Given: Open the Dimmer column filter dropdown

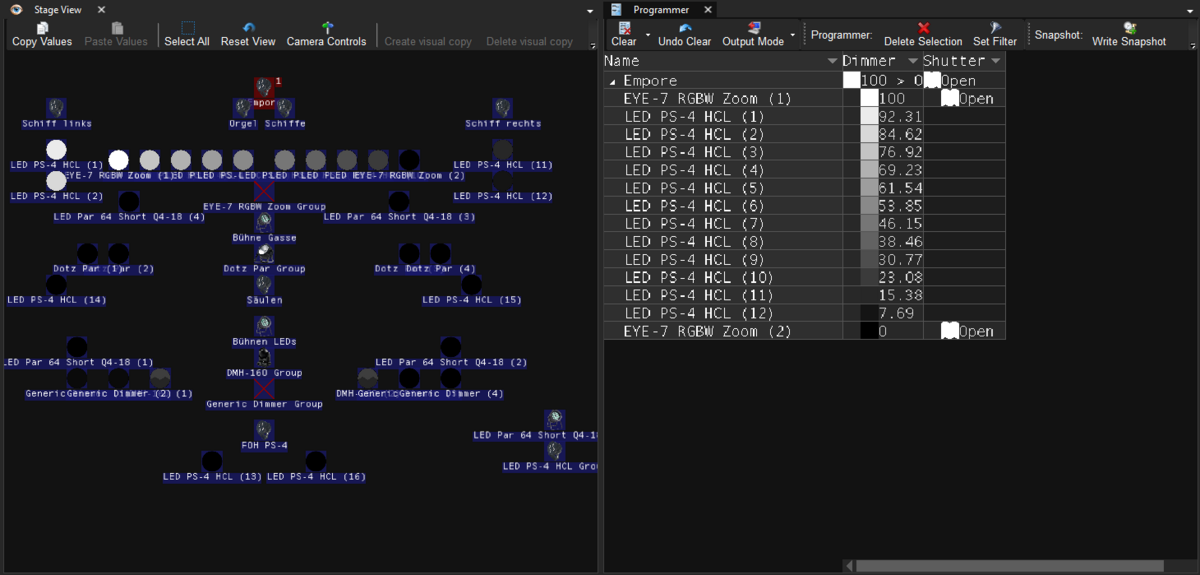Looking at the screenshot, I should [912, 61].
